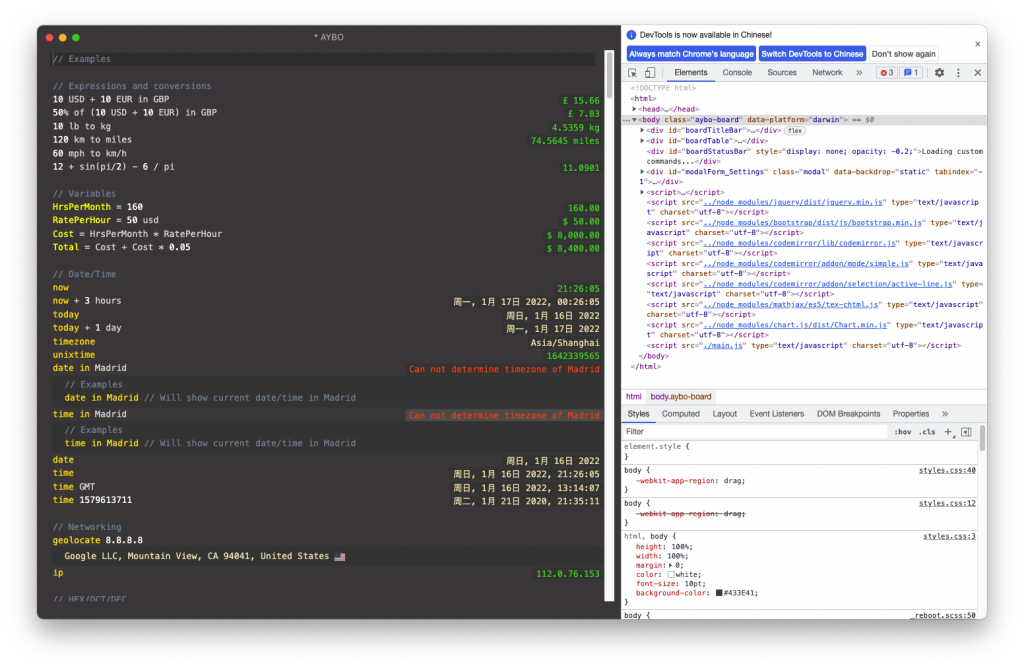This screenshot has height=668, width=1024.
Task: Expand the margin shorthand property triangle
Action: click(671, 565)
